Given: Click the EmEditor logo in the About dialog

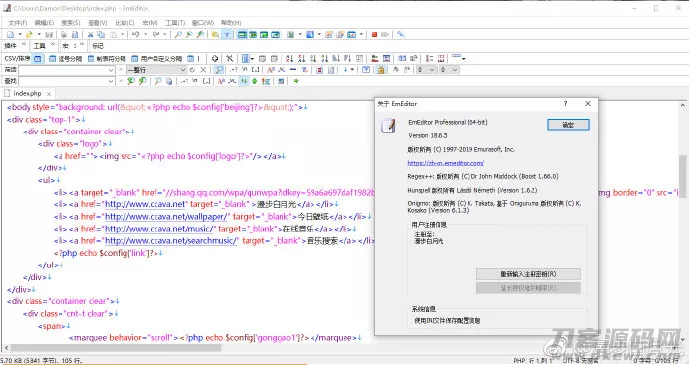Looking at the screenshot, I should 388,125.
